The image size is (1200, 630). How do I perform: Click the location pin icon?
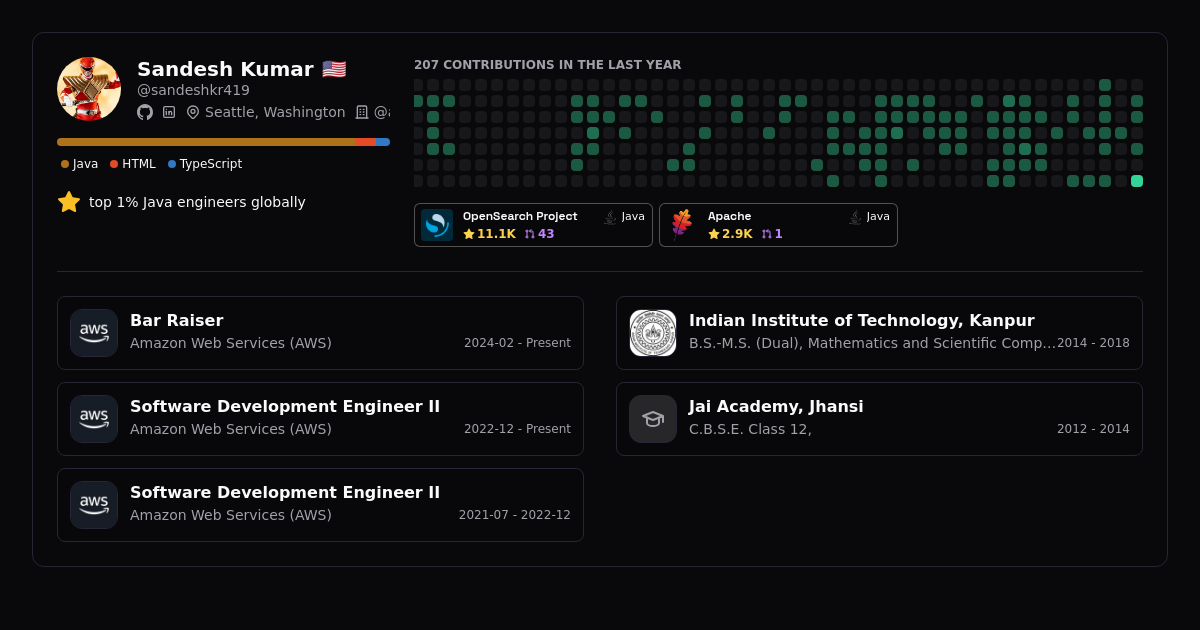pyautogui.click(x=193, y=112)
